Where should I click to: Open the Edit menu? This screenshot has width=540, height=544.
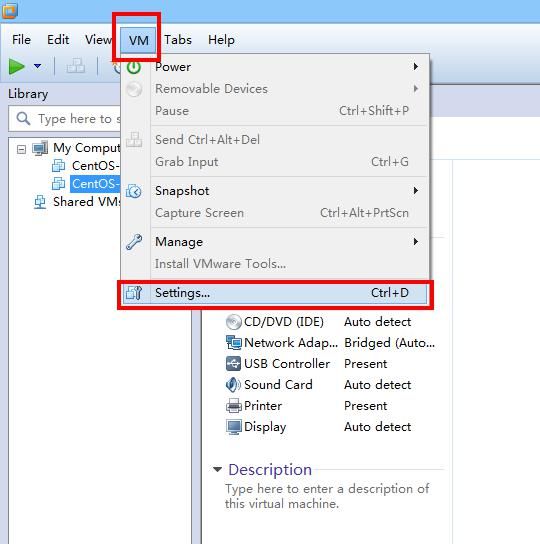click(x=58, y=40)
